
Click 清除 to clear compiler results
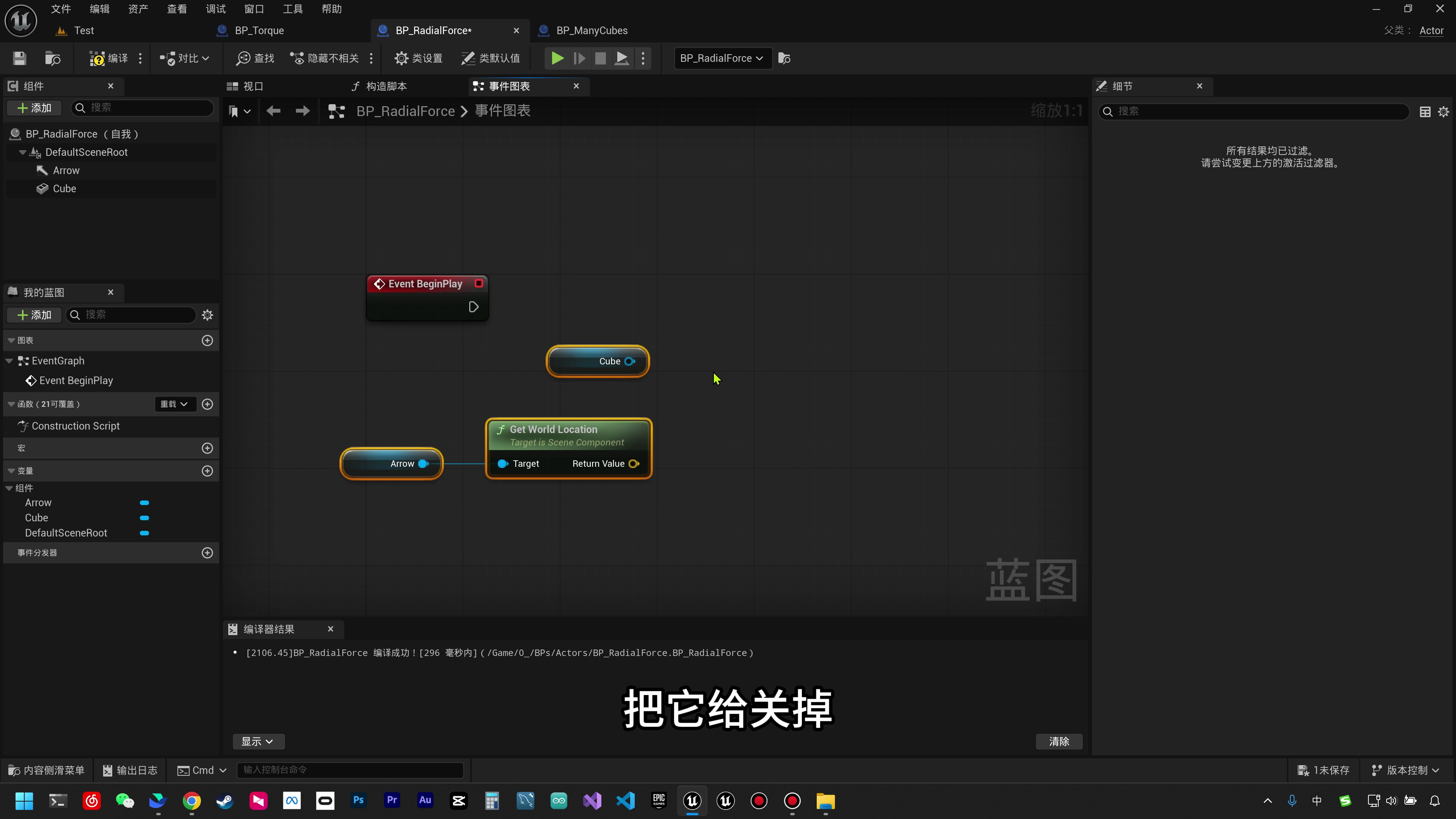1059,741
